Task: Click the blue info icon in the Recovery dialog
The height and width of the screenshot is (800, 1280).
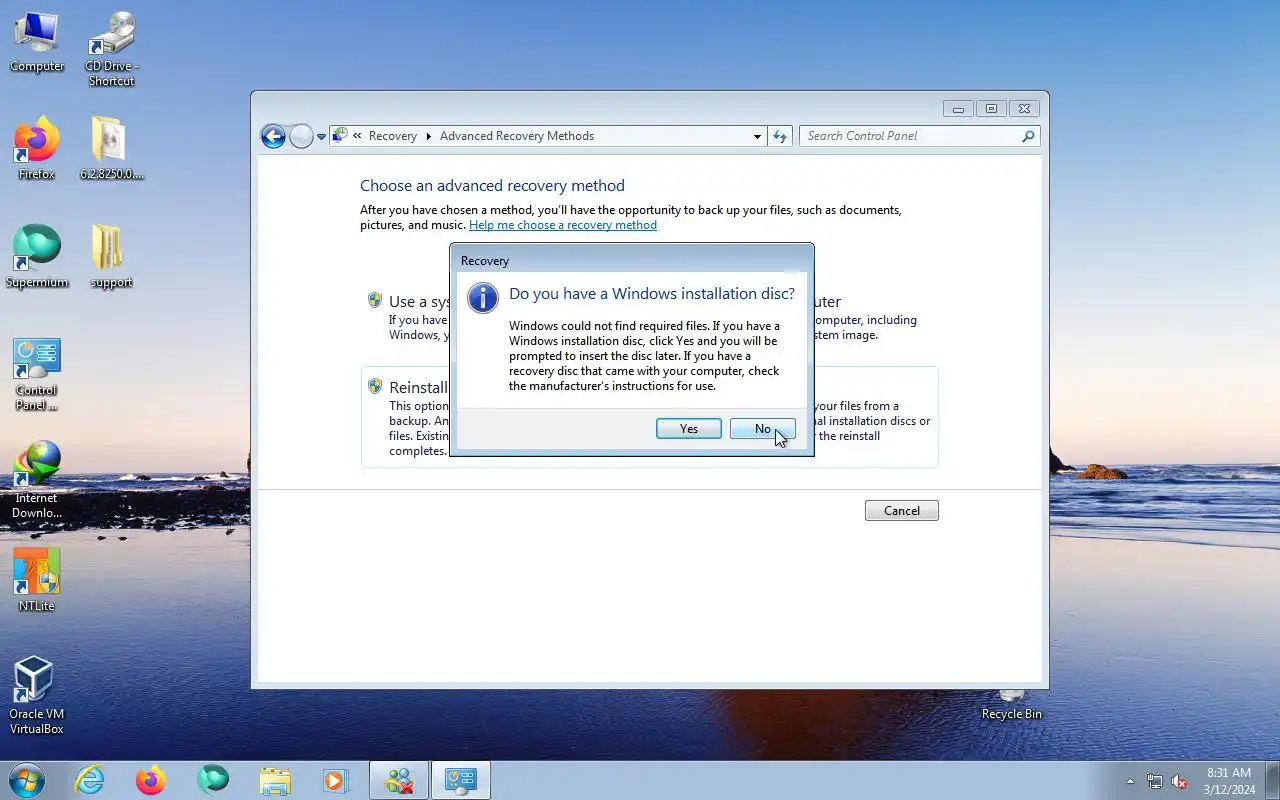Action: [483, 298]
